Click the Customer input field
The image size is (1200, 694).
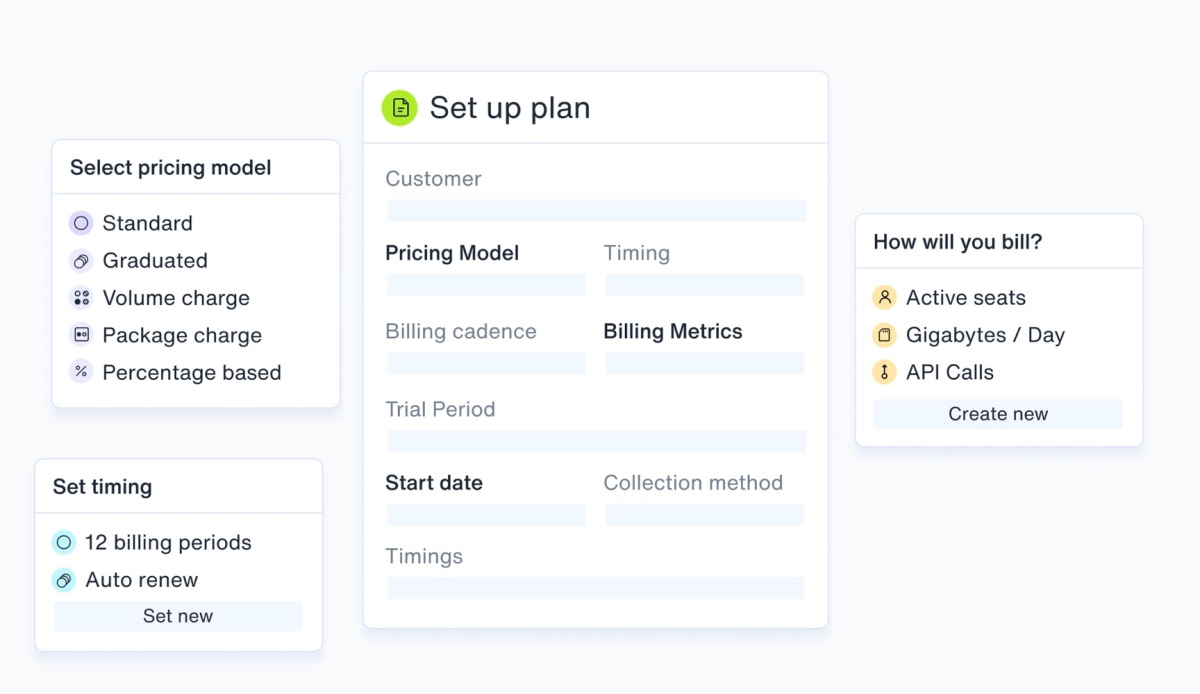pos(595,210)
